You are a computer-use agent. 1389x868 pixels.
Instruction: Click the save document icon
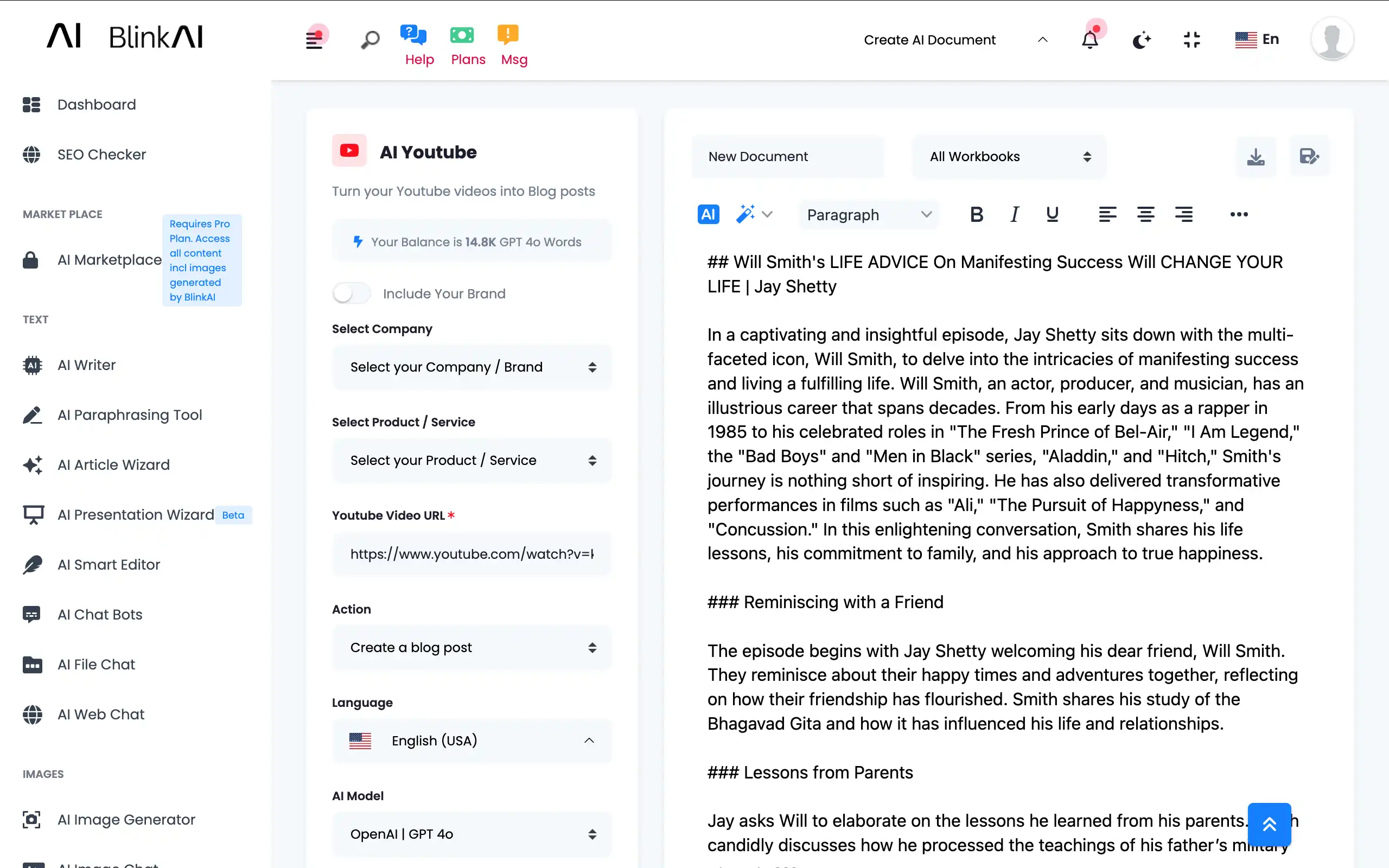[x=1308, y=157]
